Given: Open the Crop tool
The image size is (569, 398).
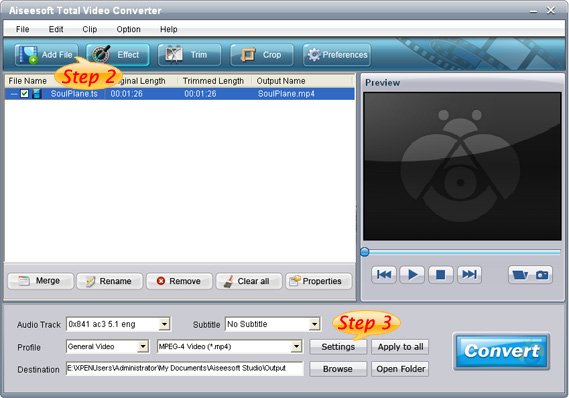Looking at the screenshot, I should click(x=262, y=55).
